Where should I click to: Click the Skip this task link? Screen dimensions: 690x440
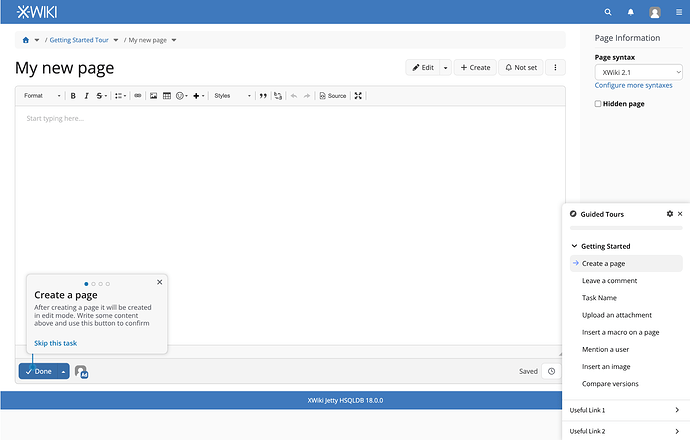tap(55, 343)
